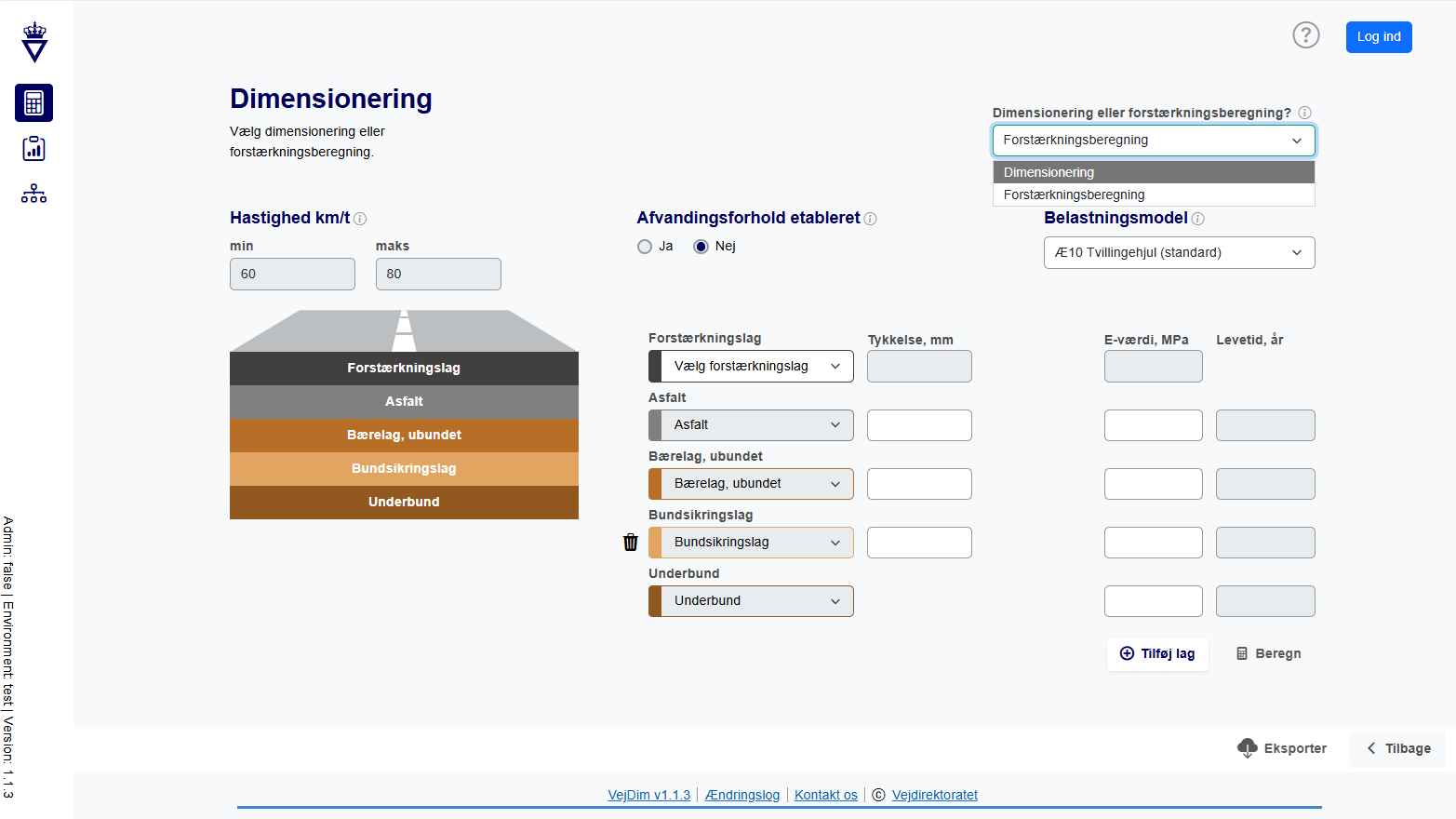This screenshot has width=1456, height=819.
Task: Click the Vejdirektoratet crown logo
Action: pyautogui.click(x=34, y=42)
